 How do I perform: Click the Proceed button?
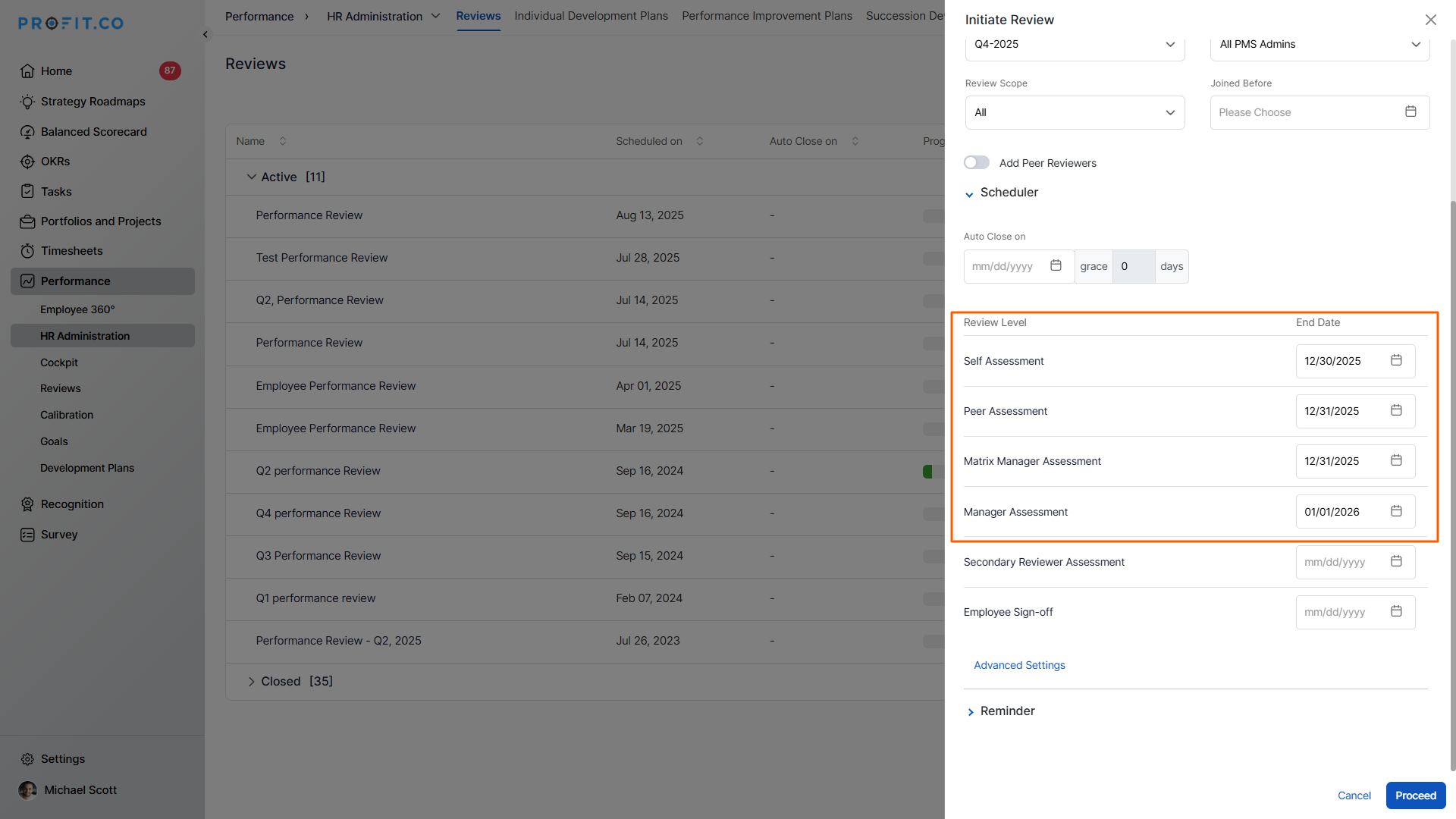pos(1415,795)
